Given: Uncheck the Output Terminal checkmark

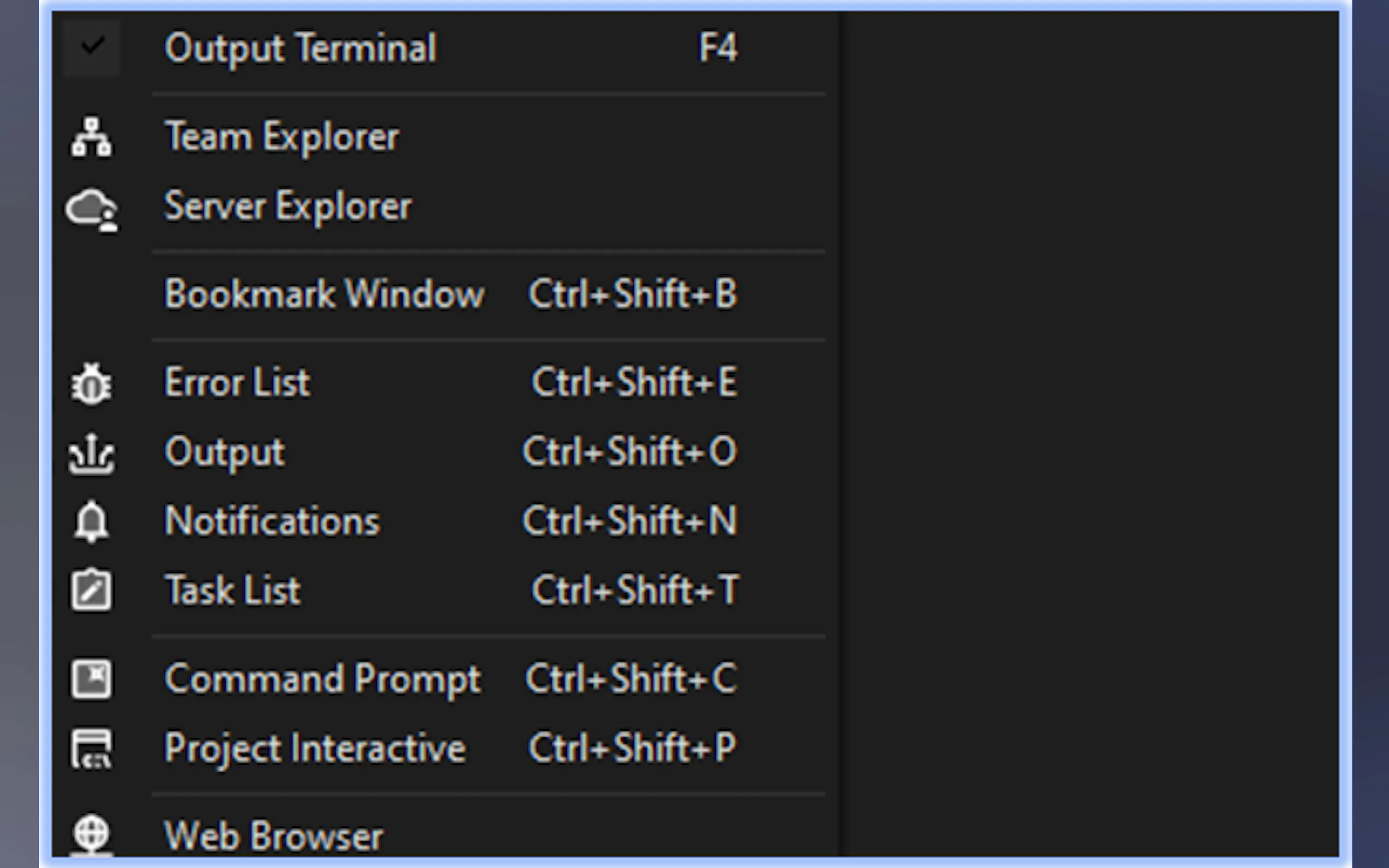Looking at the screenshot, I should point(92,47).
